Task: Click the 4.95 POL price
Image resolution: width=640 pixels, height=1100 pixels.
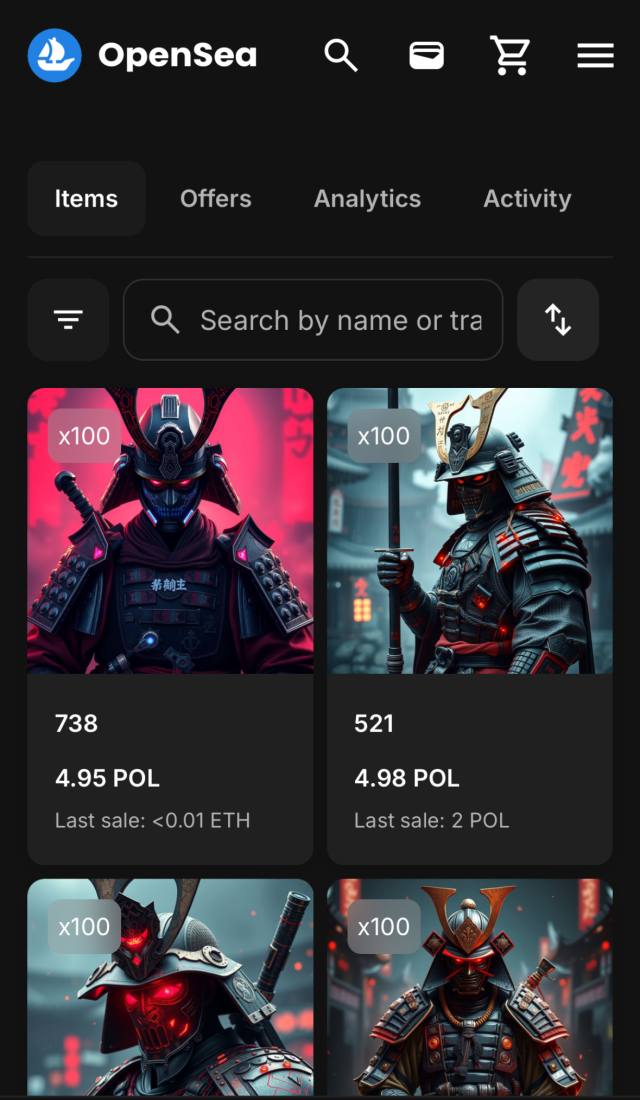Action: (x=107, y=778)
